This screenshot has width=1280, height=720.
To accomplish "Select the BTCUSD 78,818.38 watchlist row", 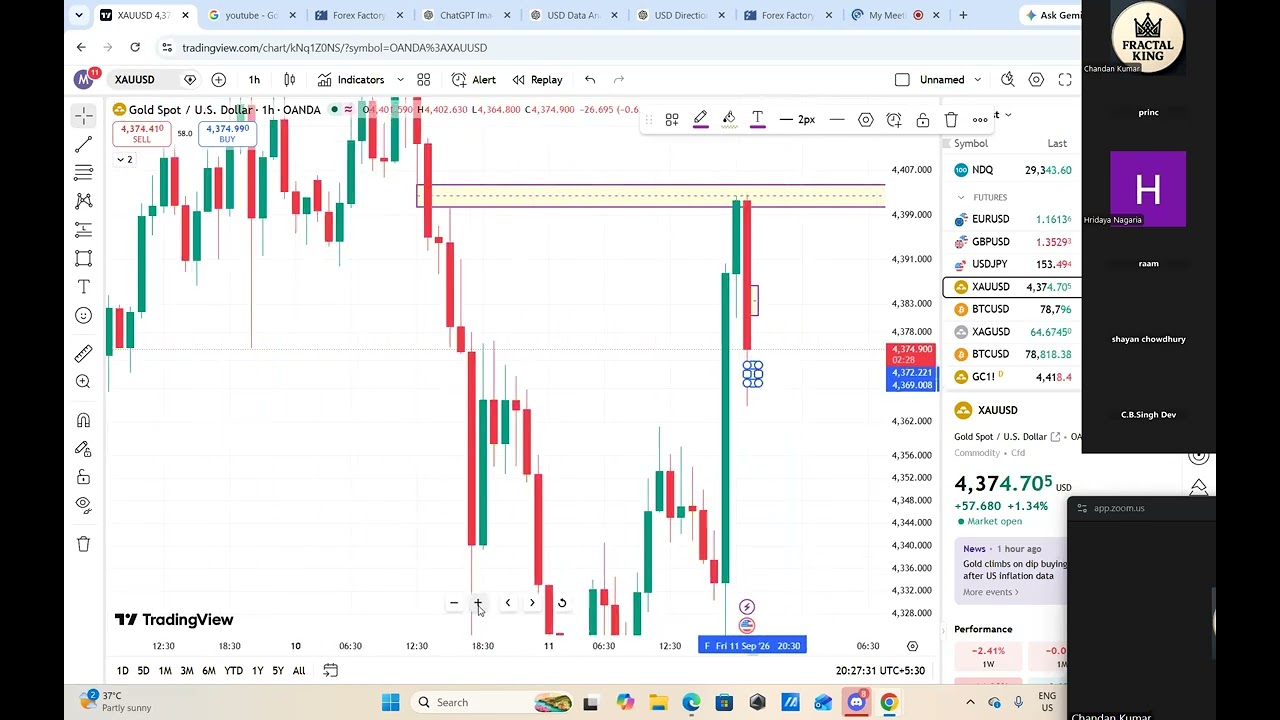I will coord(1012,354).
